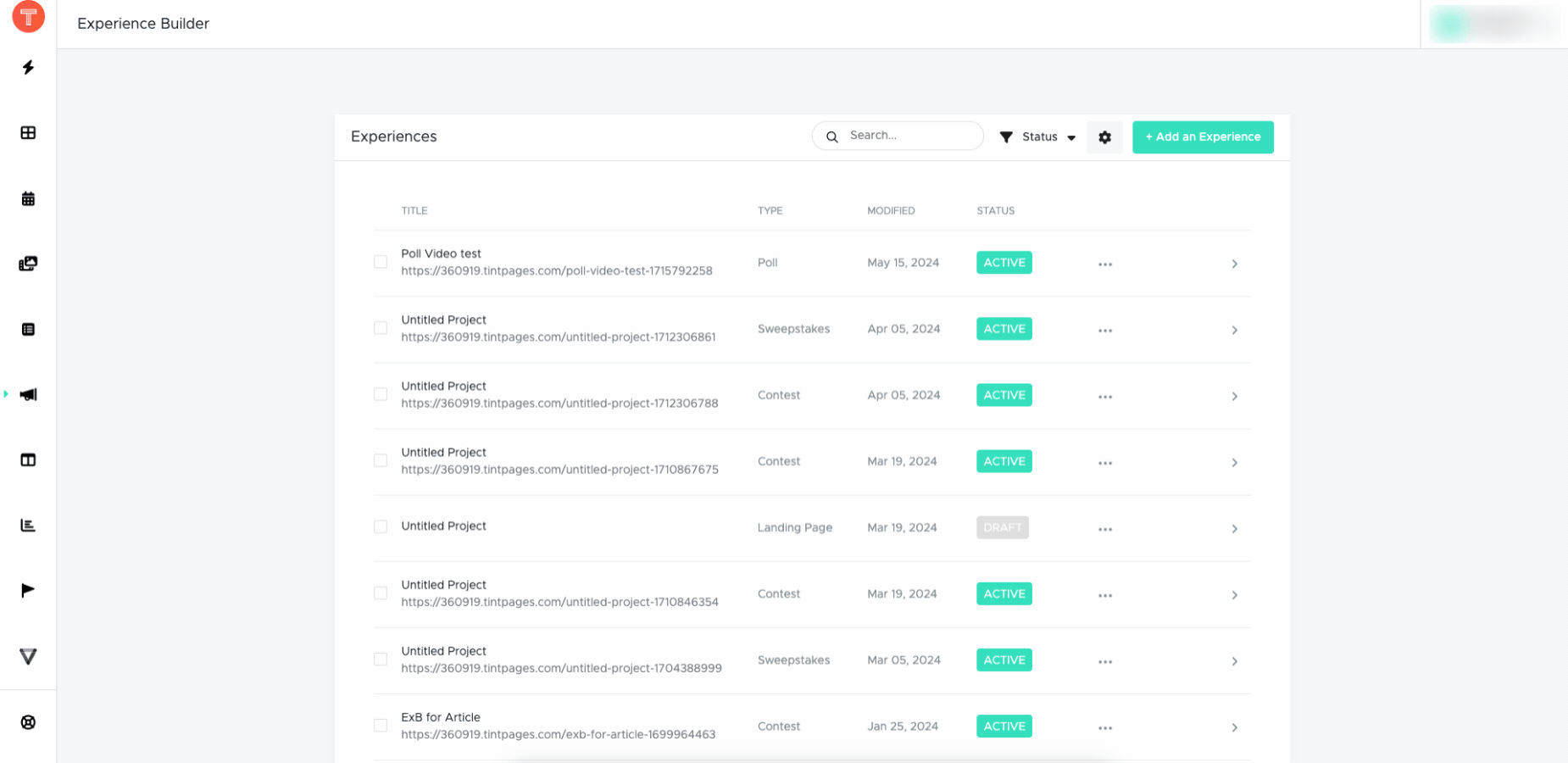This screenshot has height=763, width=1568.
Task: Open more options for ExB for Article
Action: 1105,727
